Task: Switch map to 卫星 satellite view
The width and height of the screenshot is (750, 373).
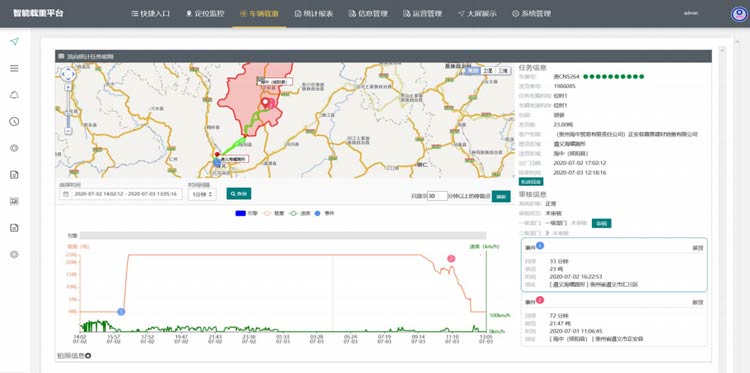Action: point(487,70)
